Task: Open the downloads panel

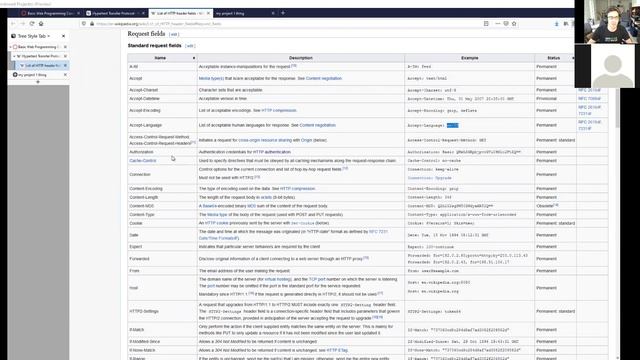Action: pyautogui.click(x=556, y=24)
